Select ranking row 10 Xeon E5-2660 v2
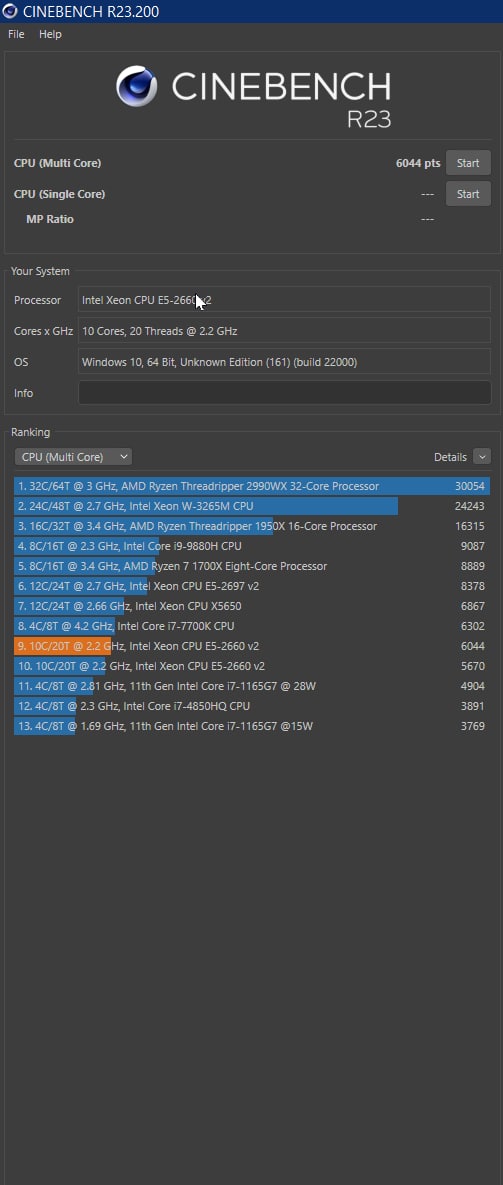This screenshot has width=503, height=1185. pyautogui.click(x=252, y=666)
